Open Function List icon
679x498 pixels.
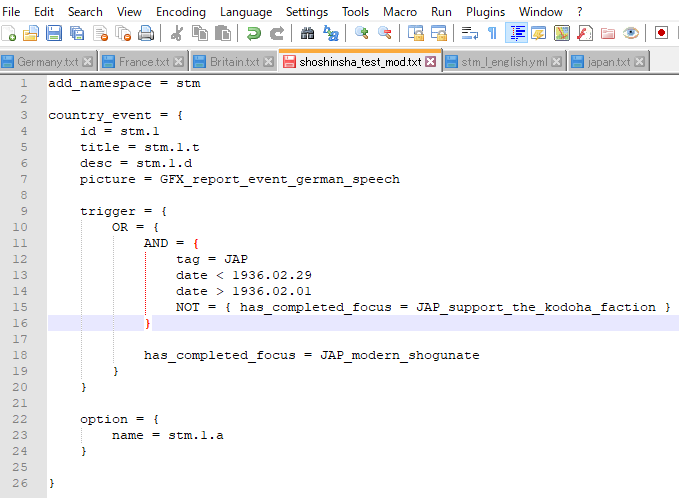[585, 33]
